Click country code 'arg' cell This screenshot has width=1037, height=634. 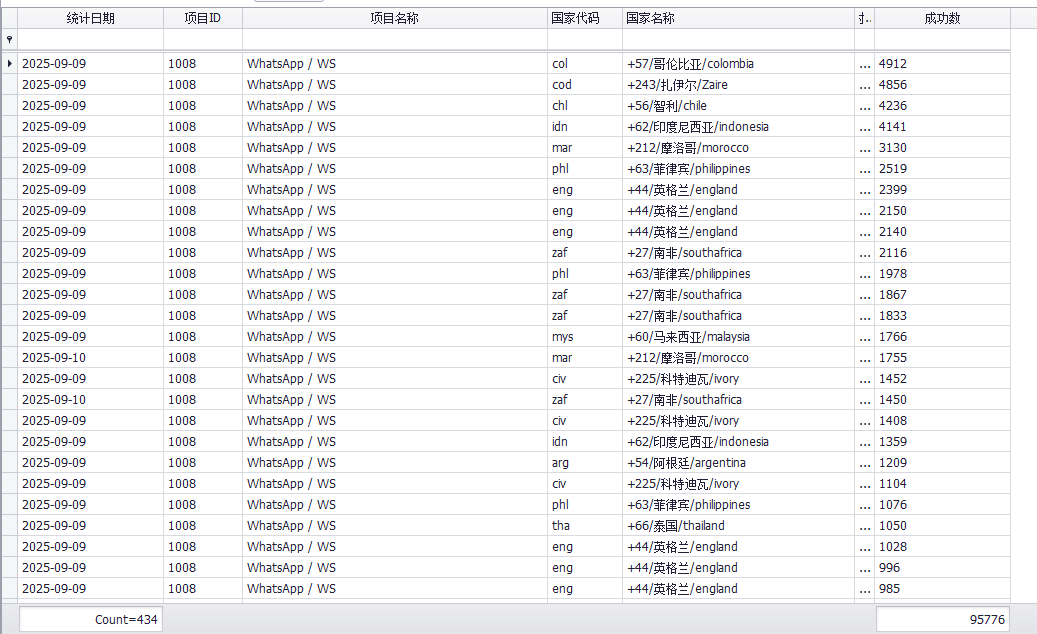click(585, 463)
